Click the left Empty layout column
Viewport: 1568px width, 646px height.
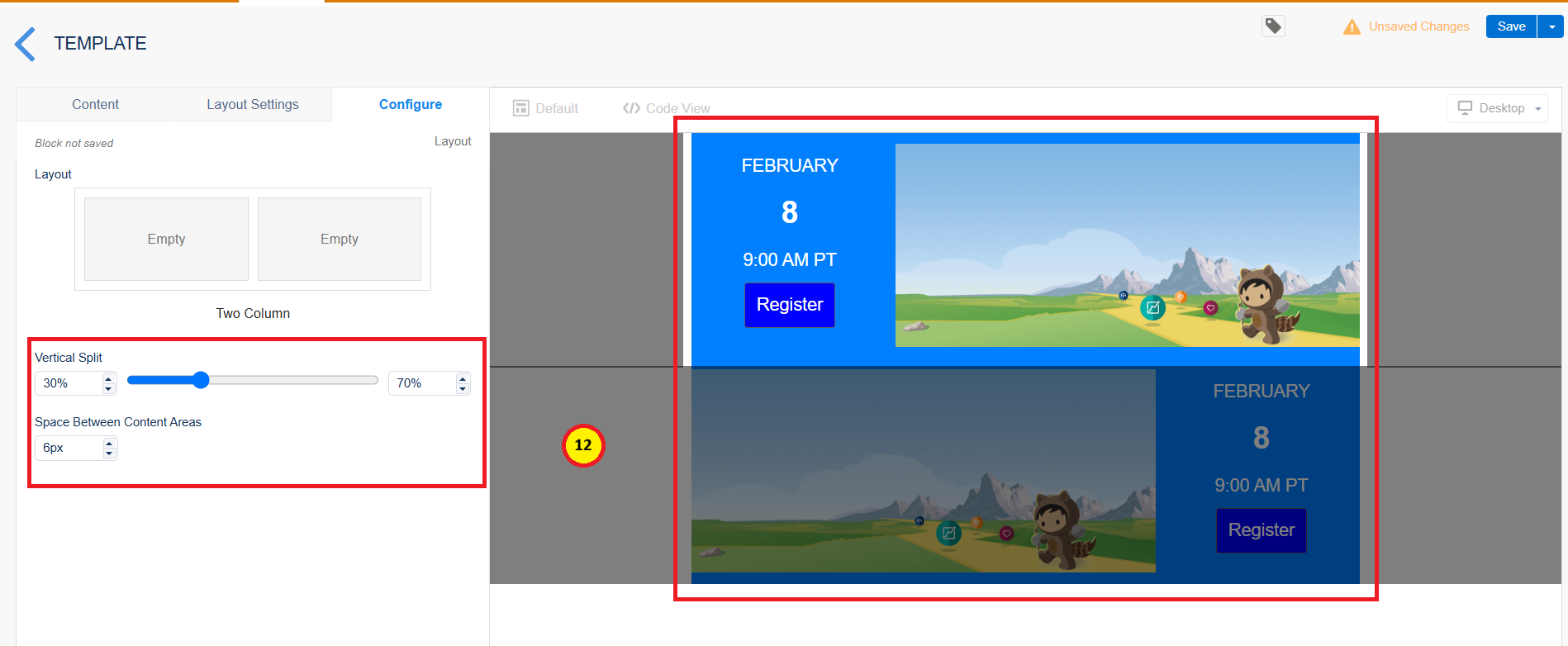[166, 239]
